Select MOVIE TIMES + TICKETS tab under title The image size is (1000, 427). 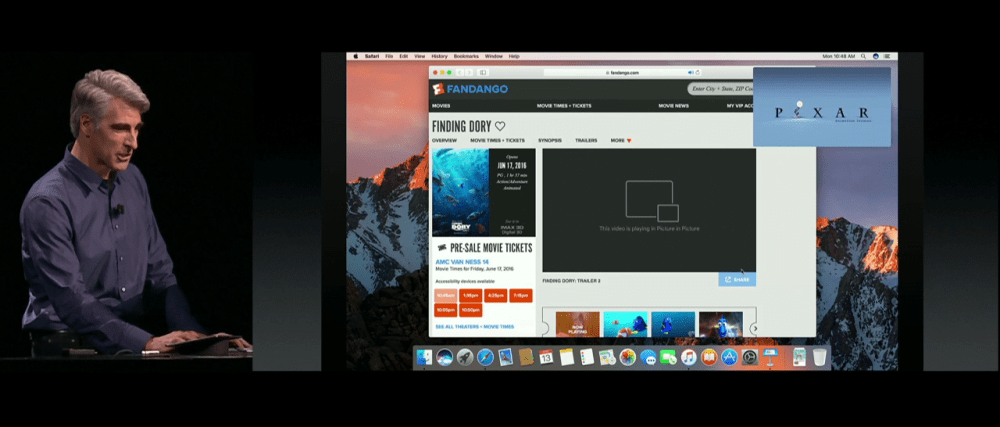[497, 140]
